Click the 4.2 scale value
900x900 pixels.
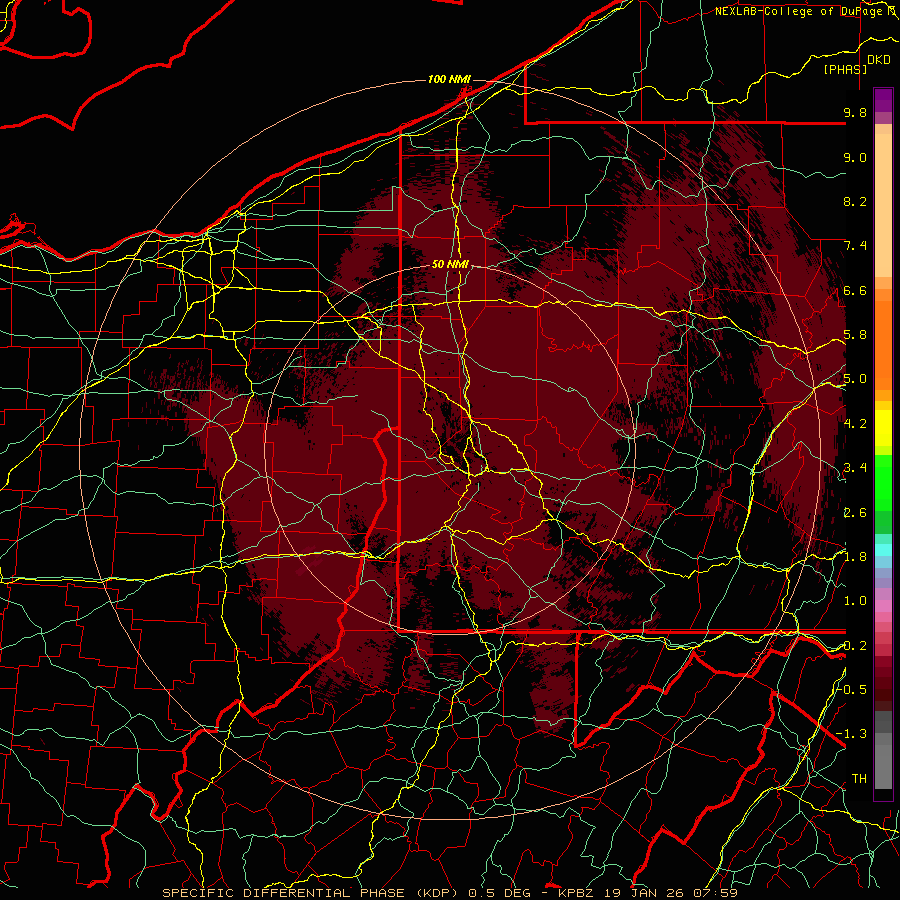pos(855,424)
